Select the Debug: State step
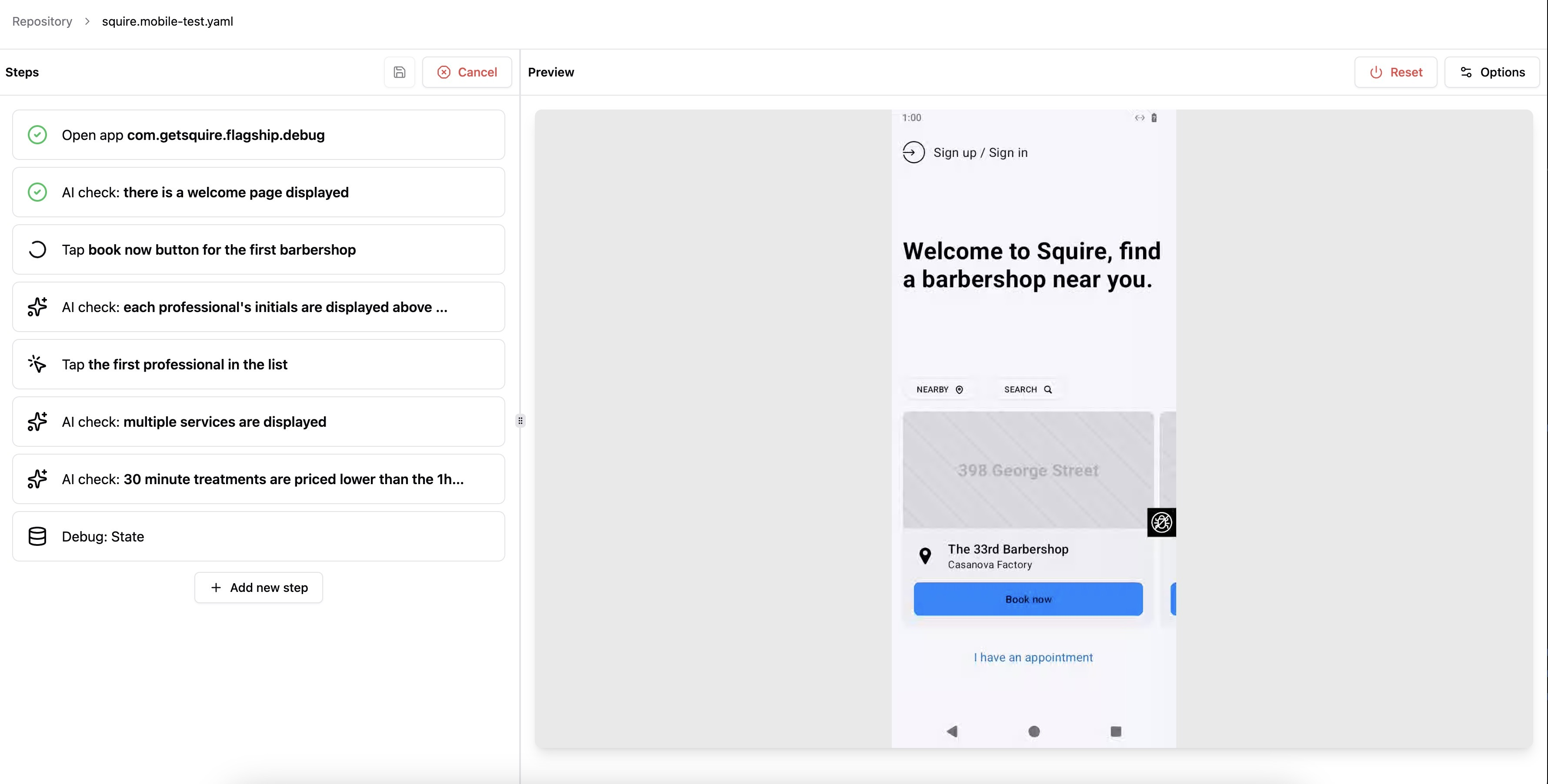 [258, 536]
